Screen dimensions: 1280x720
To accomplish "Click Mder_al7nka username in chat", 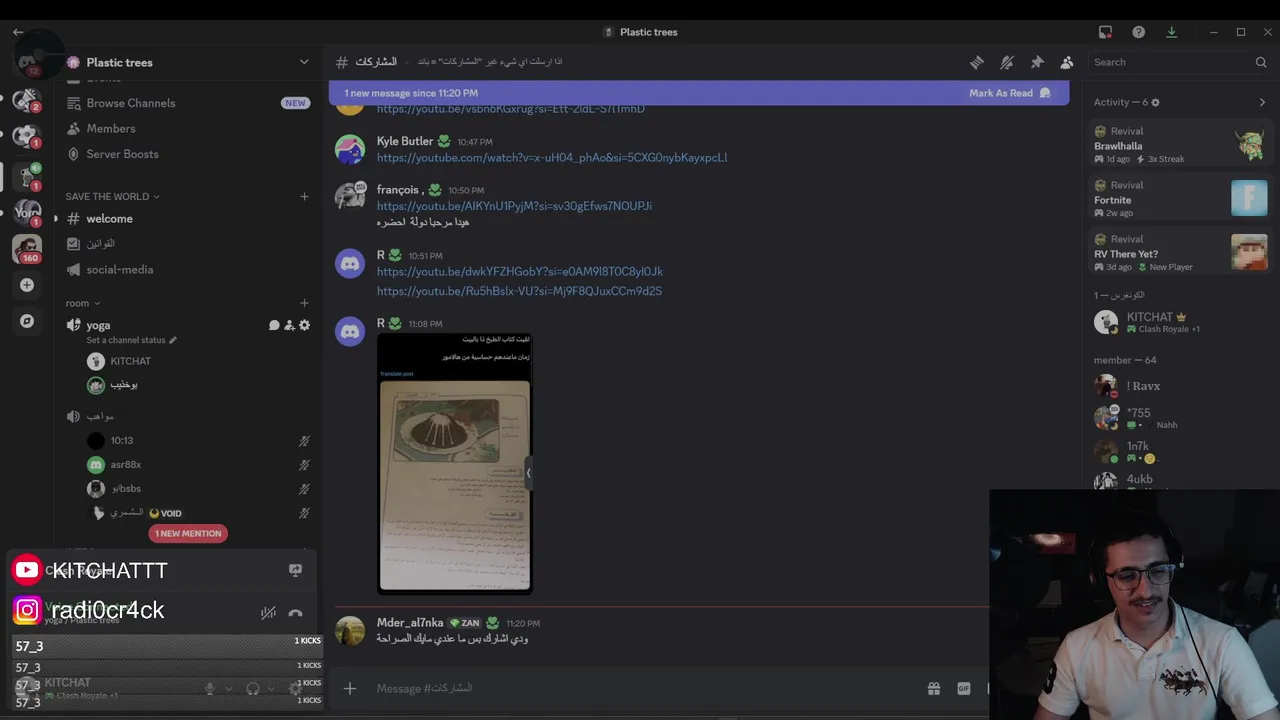I will pos(410,622).
